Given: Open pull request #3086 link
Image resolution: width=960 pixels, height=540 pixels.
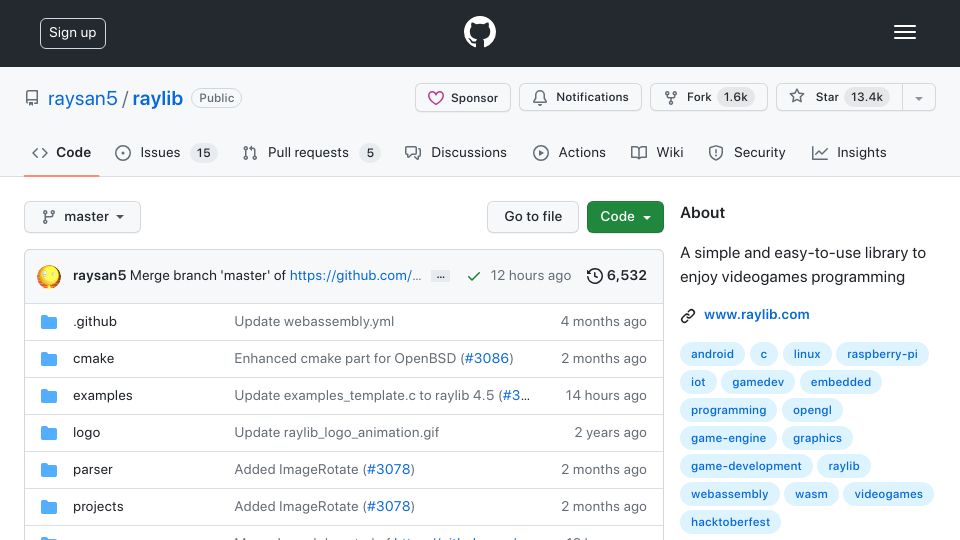Looking at the screenshot, I should pyautogui.click(x=487, y=359).
